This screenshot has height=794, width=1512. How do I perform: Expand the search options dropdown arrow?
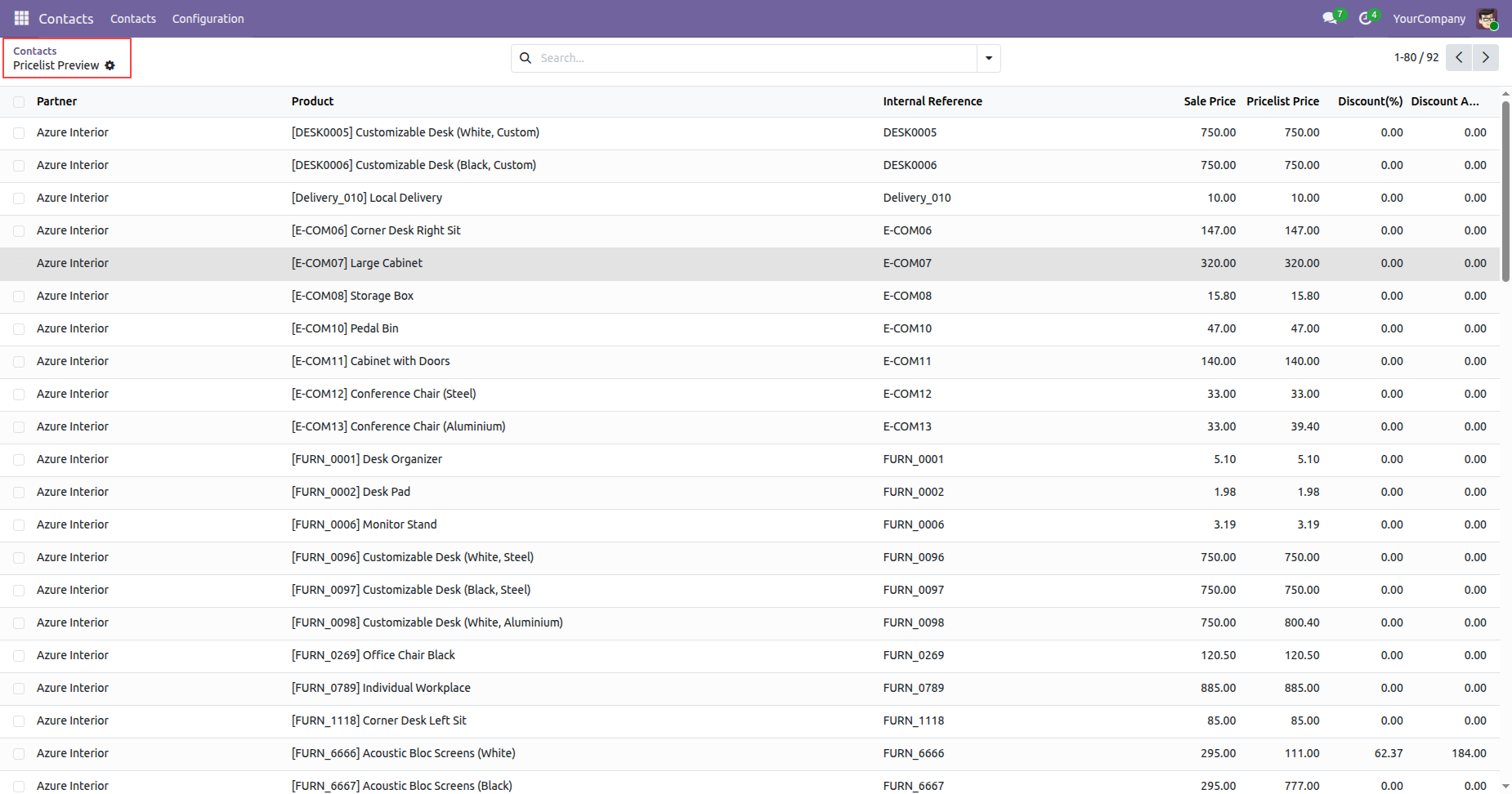(989, 58)
